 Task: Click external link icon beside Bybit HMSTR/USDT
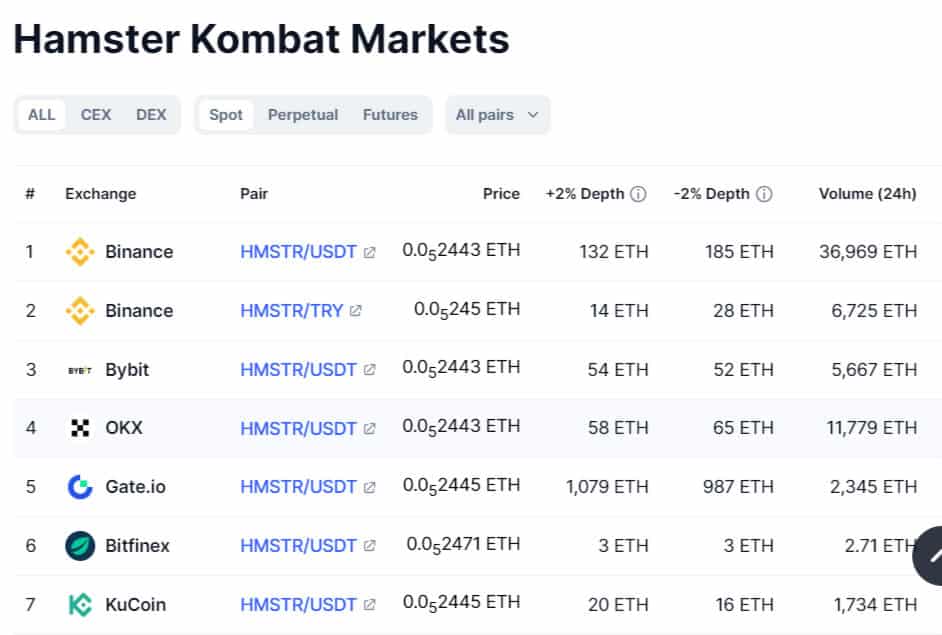point(369,370)
